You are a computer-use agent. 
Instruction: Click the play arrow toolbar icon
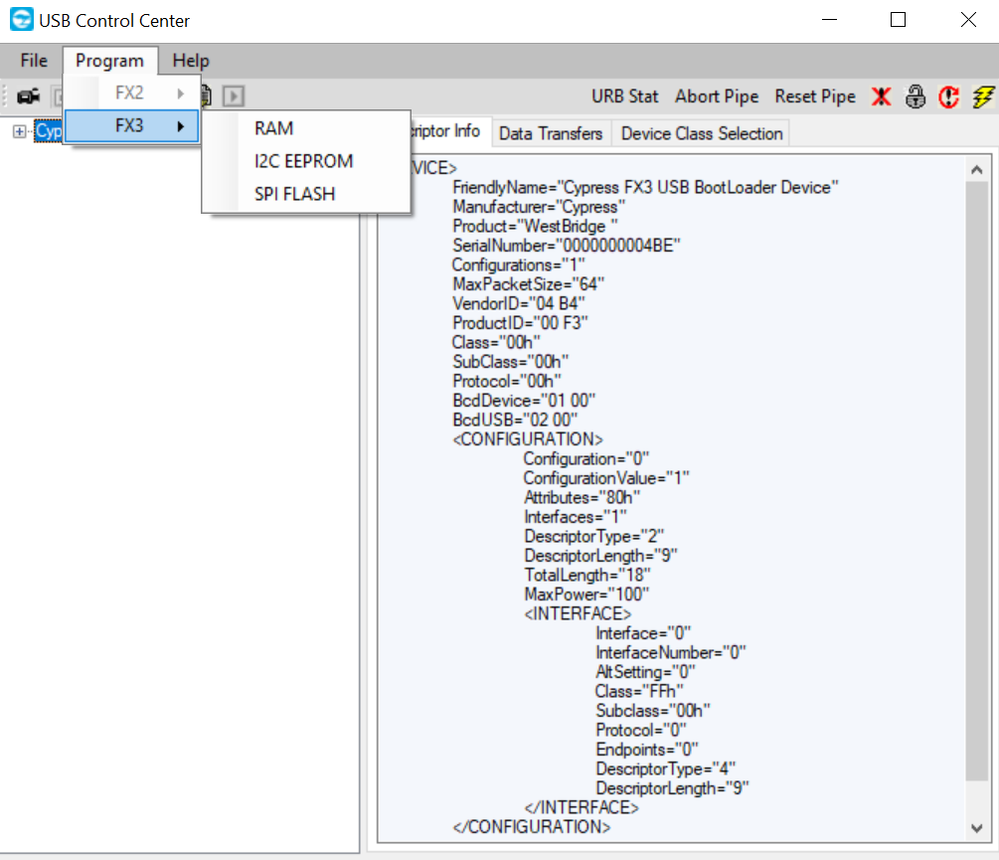tap(233, 96)
